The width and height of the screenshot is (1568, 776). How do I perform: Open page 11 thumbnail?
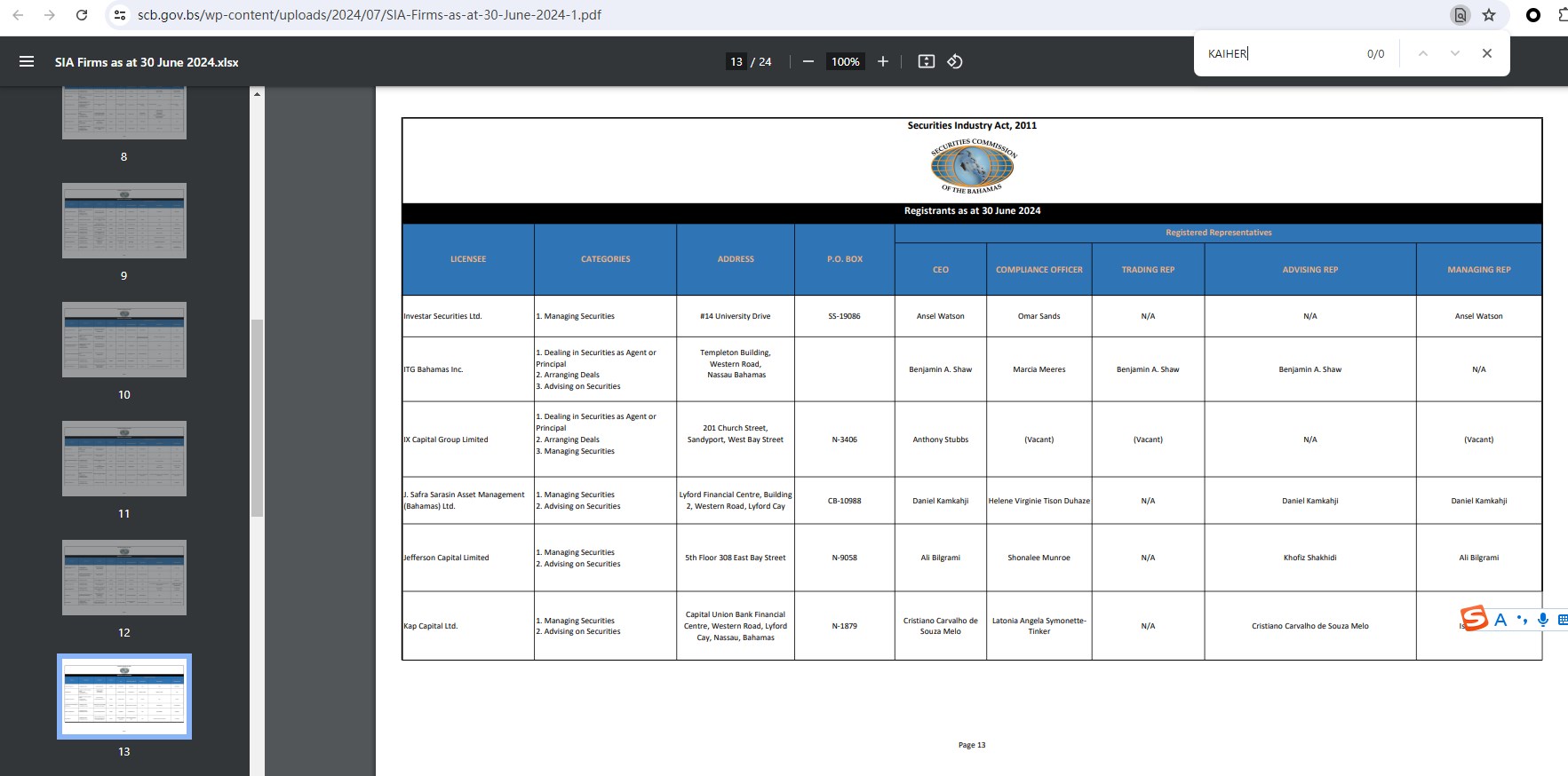[x=124, y=458]
